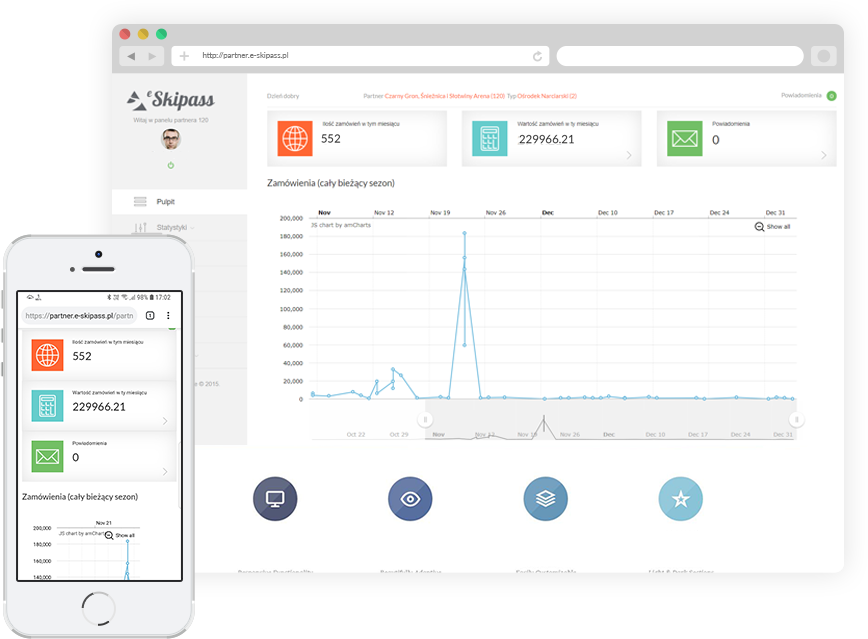The height and width of the screenshot is (639, 868).
Task: Click the monitor circle icon below the chart
Action: click(274, 499)
